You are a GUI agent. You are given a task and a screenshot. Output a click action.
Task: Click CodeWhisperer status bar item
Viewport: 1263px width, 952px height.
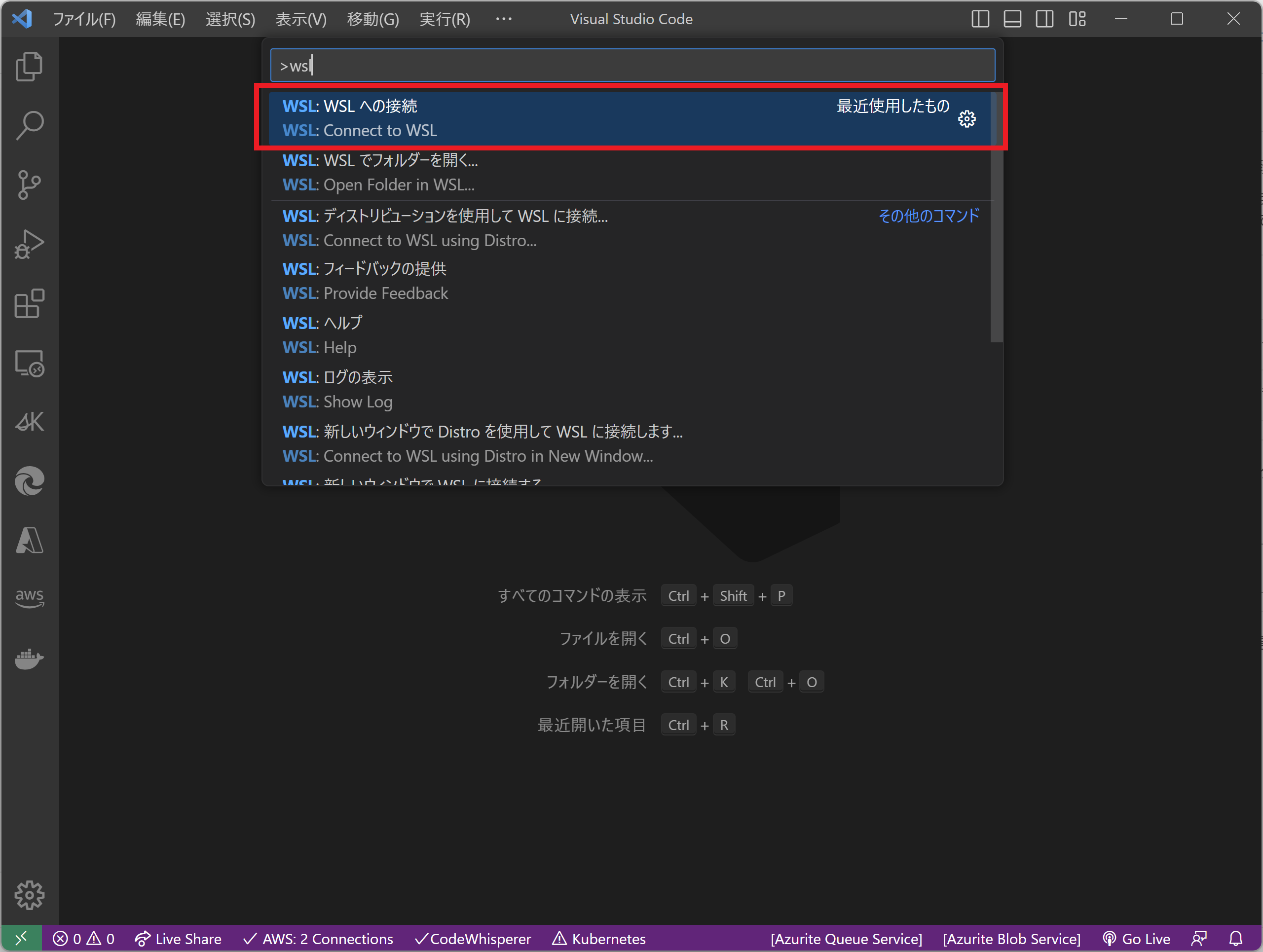pos(472,939)
